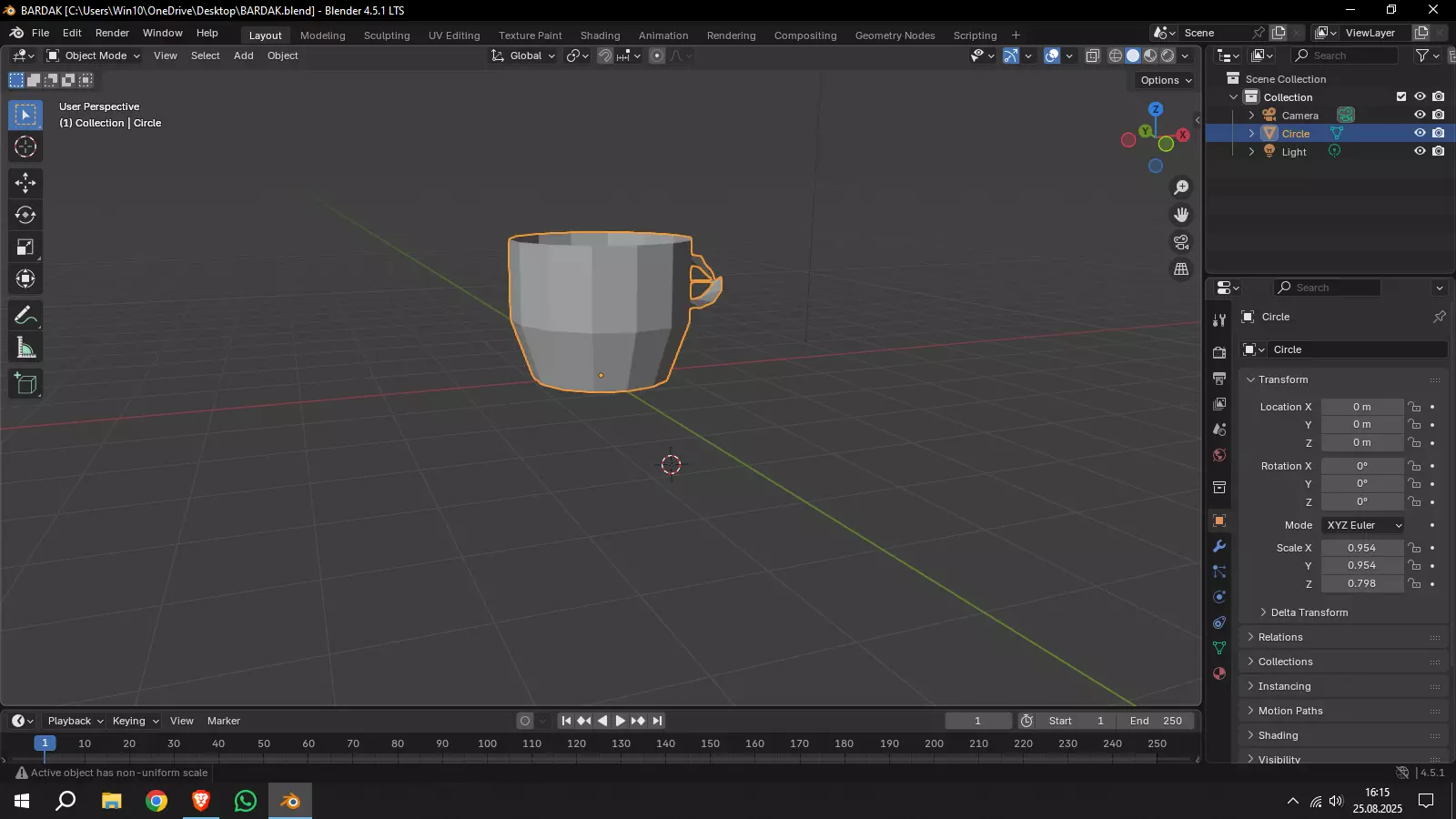The width and height of the screenshot is (1456, 819).
Task: Jump to timeline start button
Action: (566, 721)
